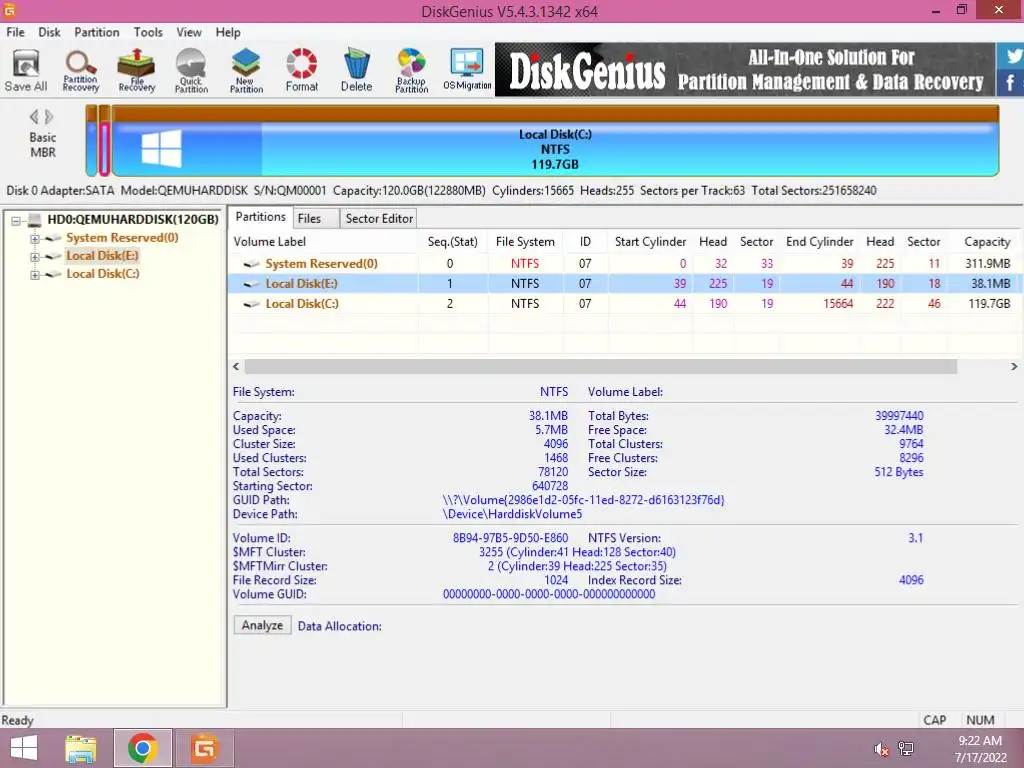
Task: Open the Help menu
Action: coord(228,32)
